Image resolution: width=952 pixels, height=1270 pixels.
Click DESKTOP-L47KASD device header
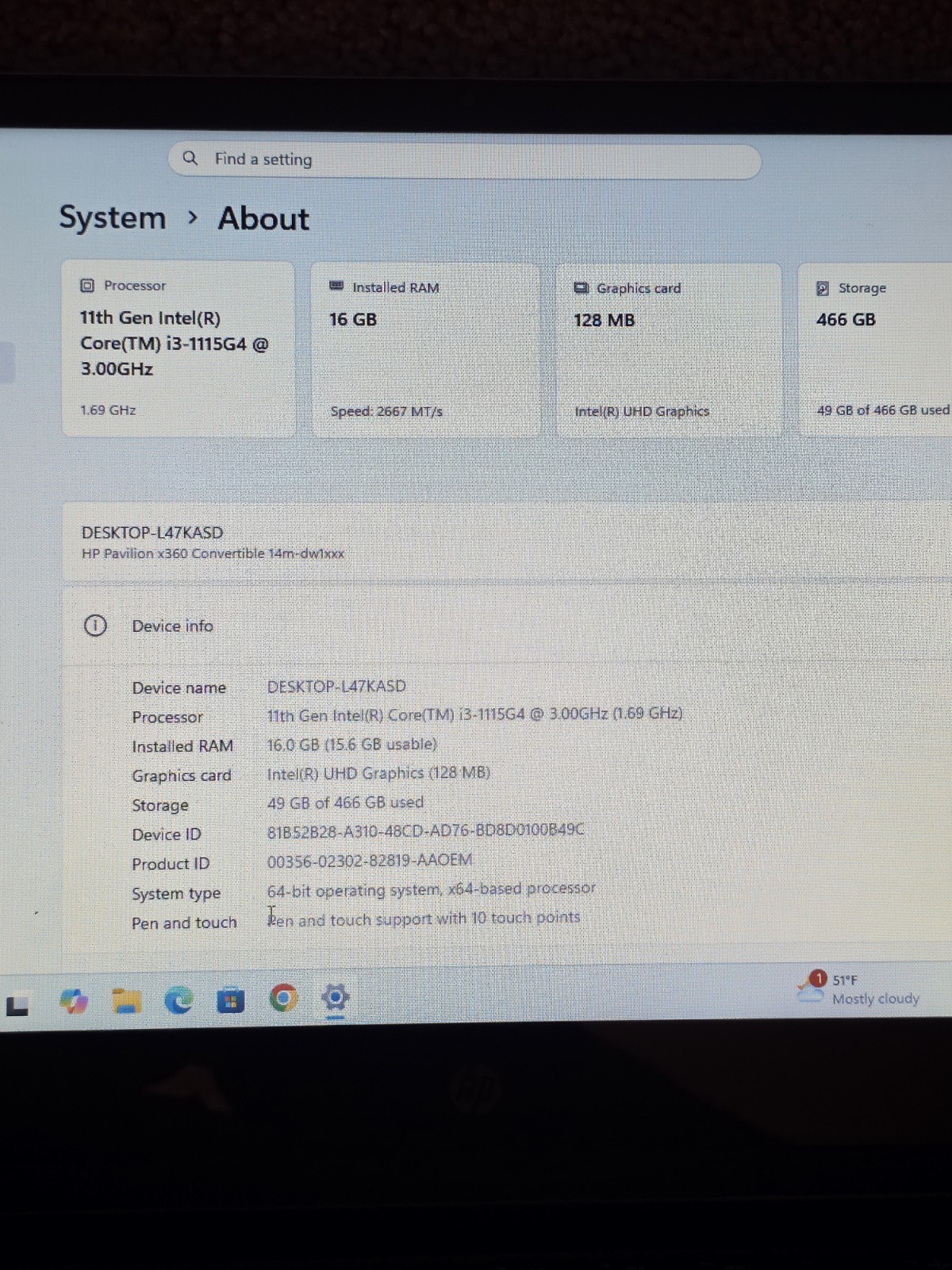[152, 533]
